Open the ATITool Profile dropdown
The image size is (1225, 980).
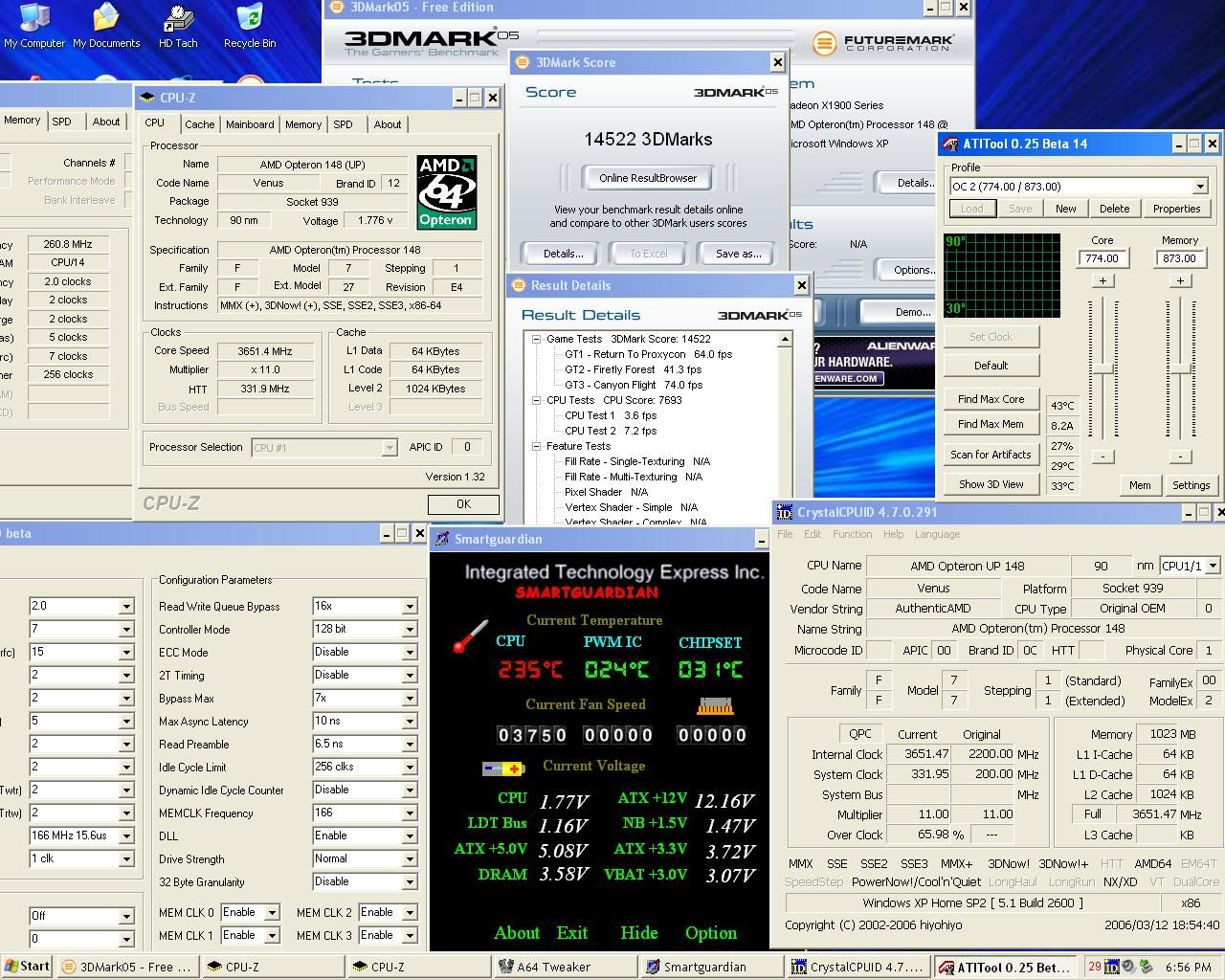(1200, 187)
